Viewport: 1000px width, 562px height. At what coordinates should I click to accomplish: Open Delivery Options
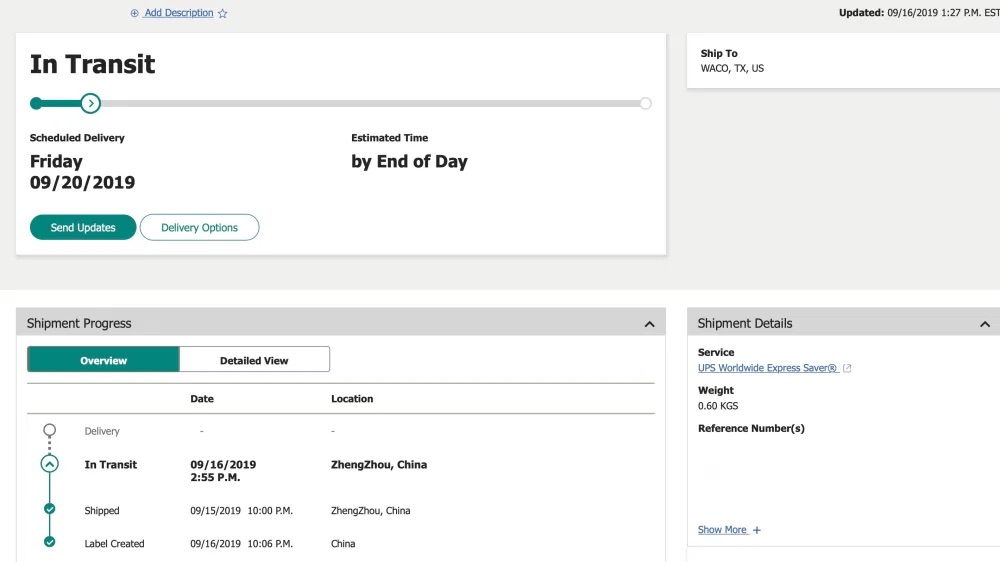click(x=199, y=228)
